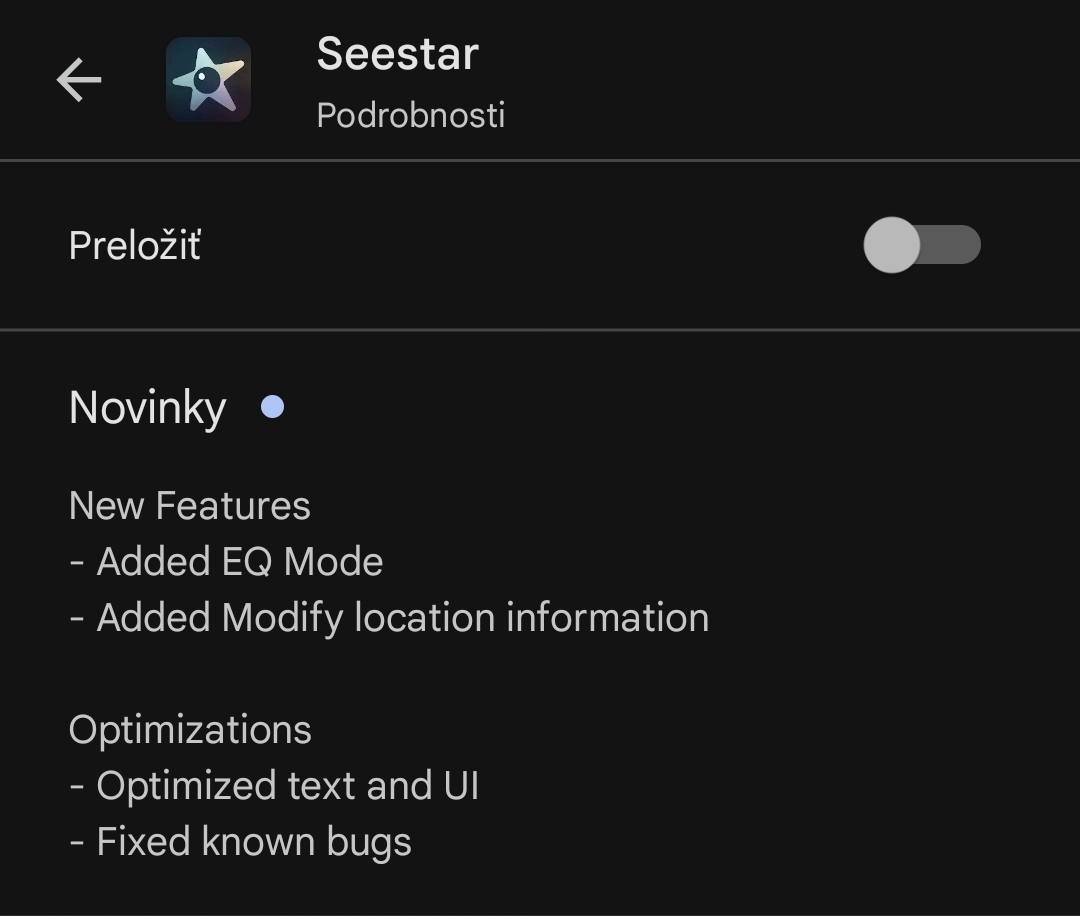Click the blue dot beside Novinky
The width and height of the screenshot is (1080, 916).
pyautogui.click(x=273, y=407)
